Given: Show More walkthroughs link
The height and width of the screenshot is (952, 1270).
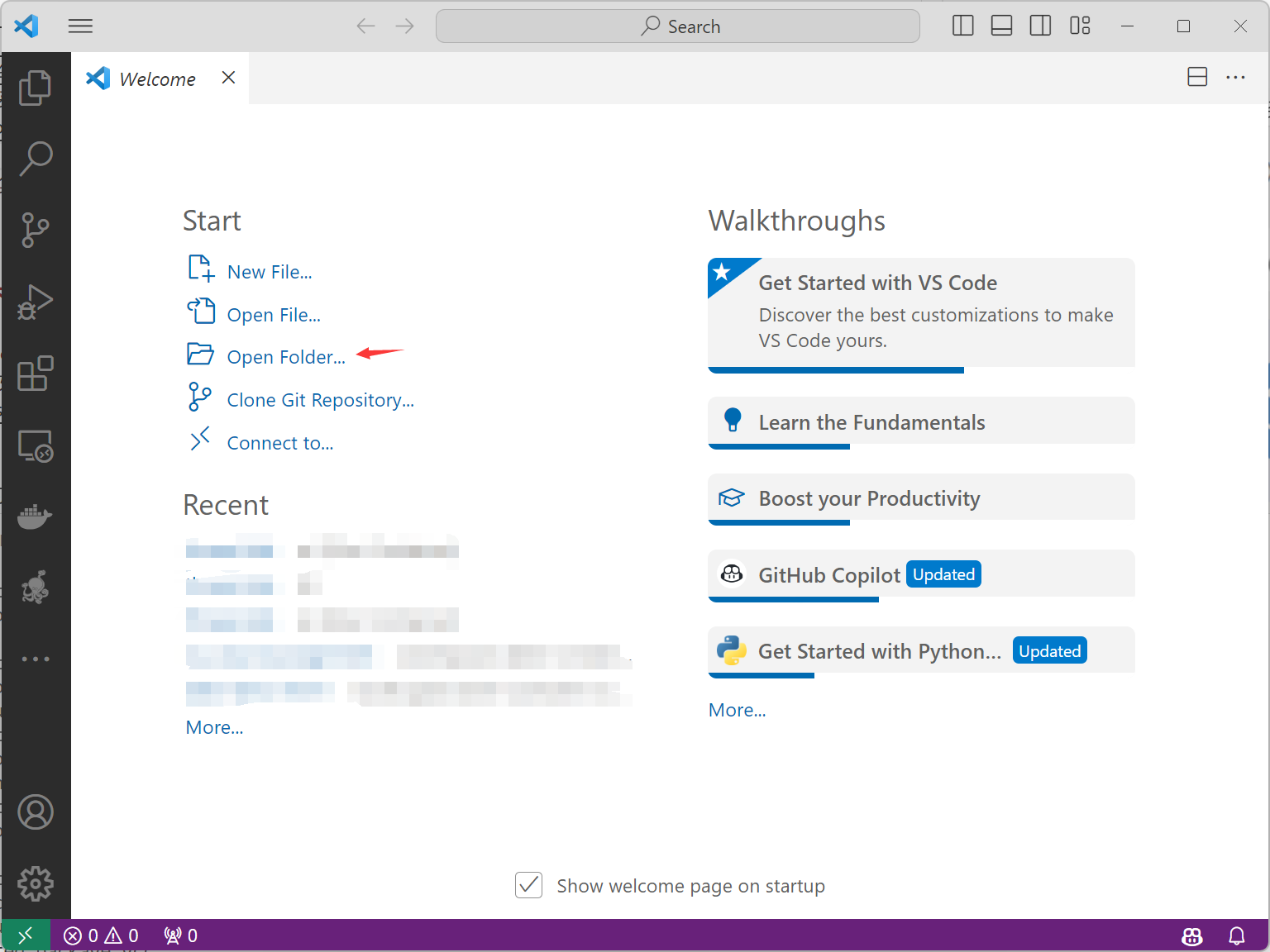Looking at the screenshot, I should click(738, 710).
